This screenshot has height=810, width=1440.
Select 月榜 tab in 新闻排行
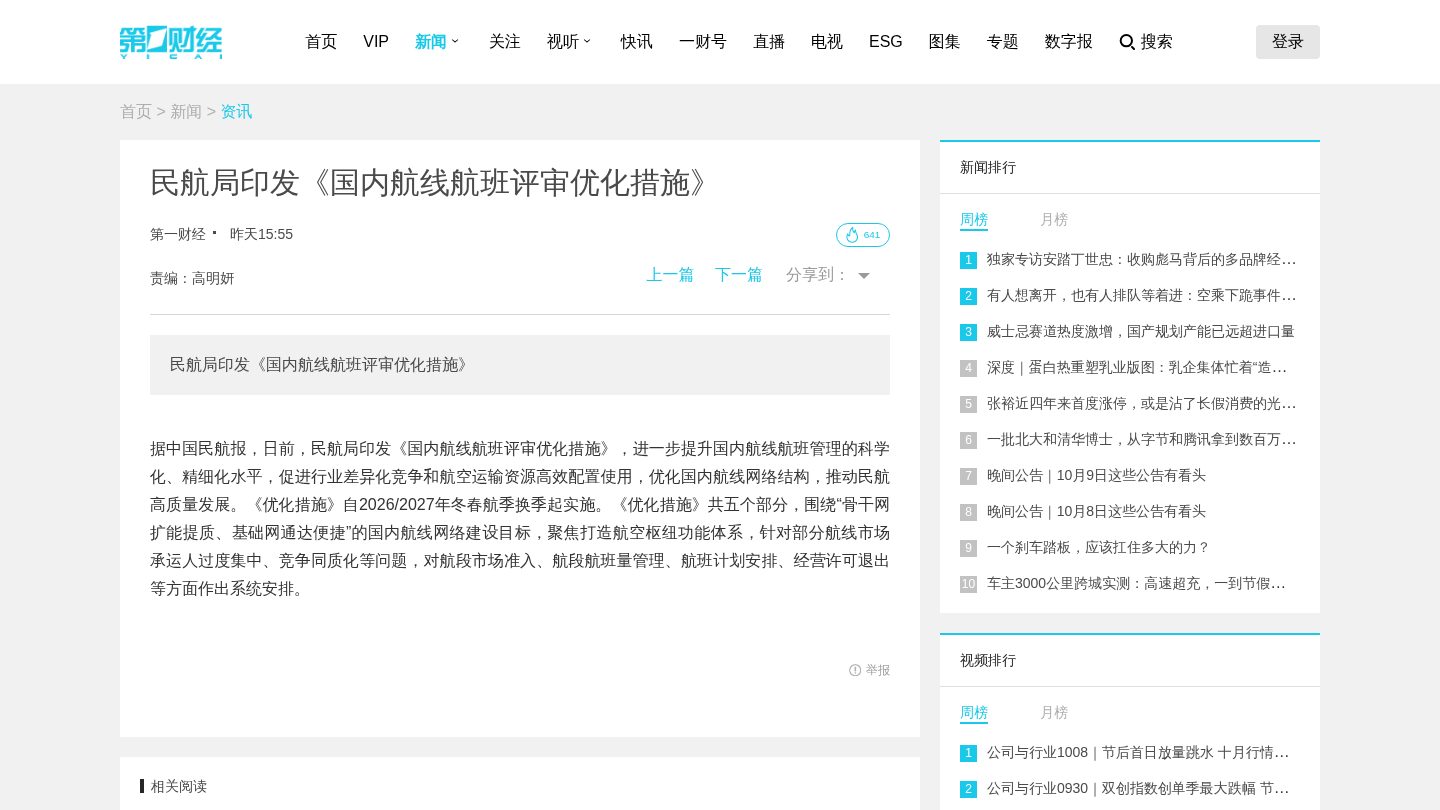coord(1054,220)
